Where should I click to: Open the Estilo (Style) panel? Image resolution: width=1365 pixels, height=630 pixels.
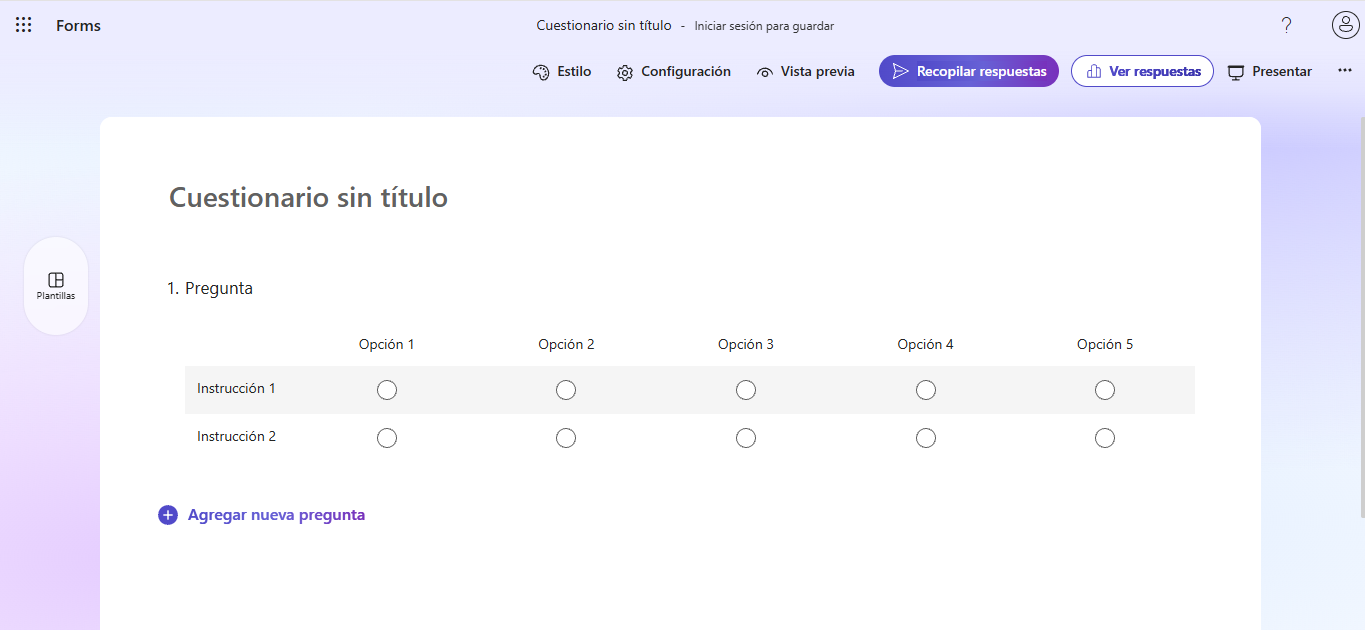pos(561,71)
